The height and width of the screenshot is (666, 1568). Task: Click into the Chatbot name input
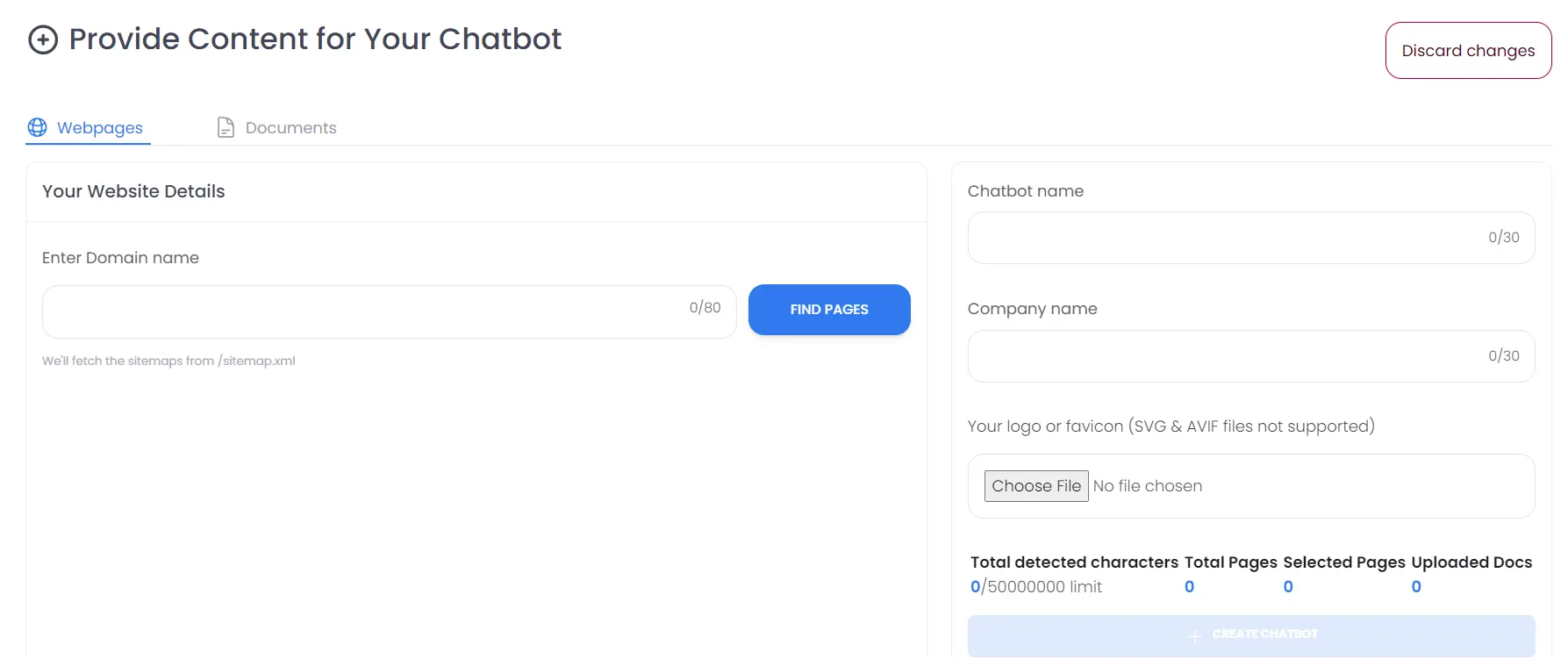pyautogui.click(x=1224, y=238)
